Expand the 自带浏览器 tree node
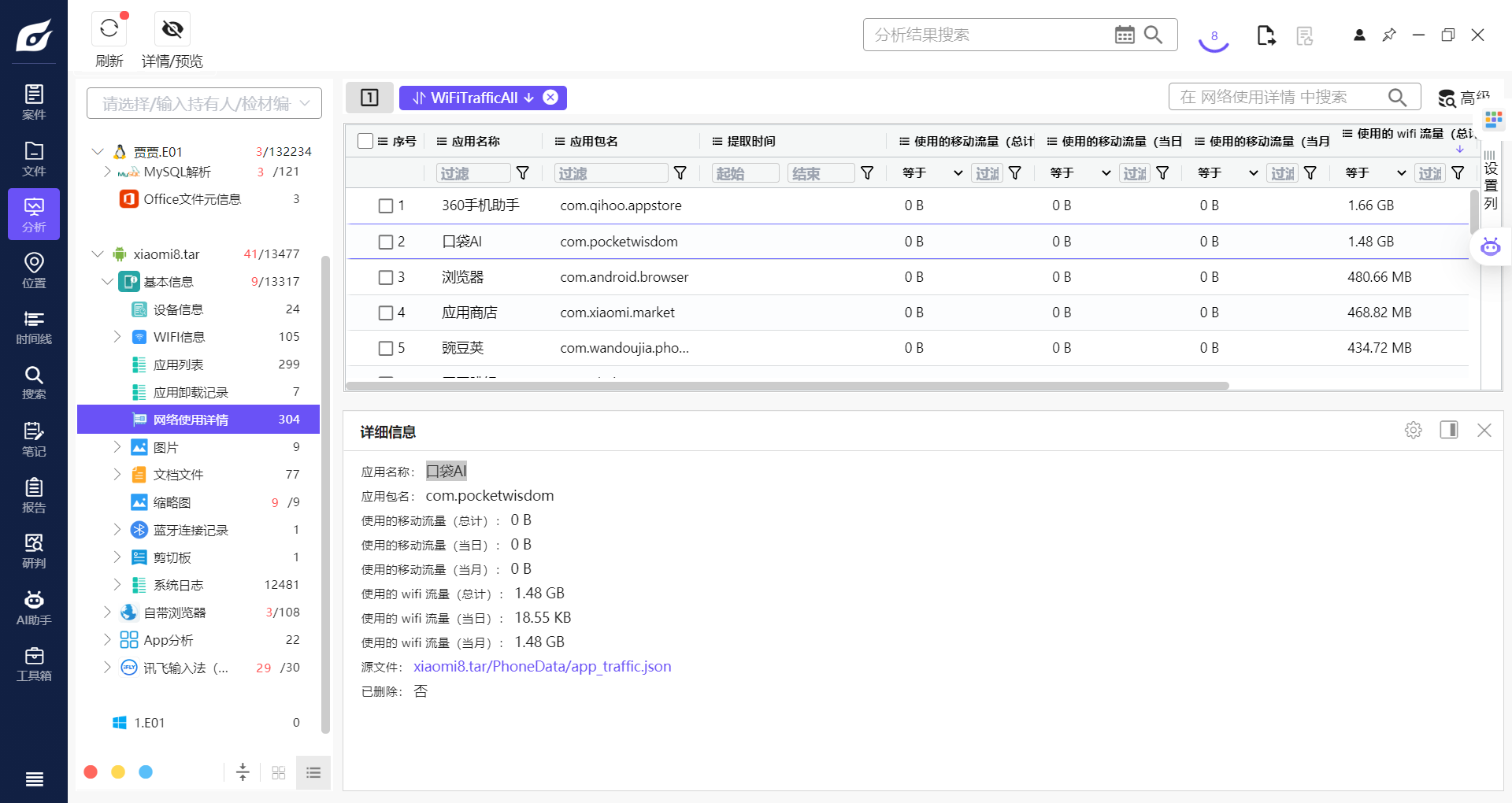 pos(107,612)
